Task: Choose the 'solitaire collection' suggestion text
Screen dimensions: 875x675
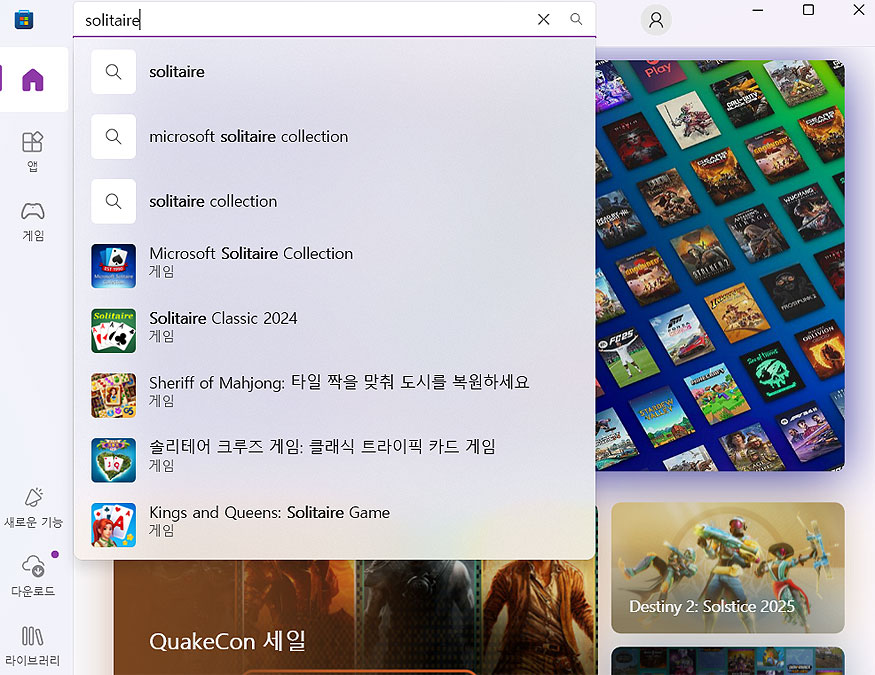Action: pyautogui.click(x=213, y=201)
